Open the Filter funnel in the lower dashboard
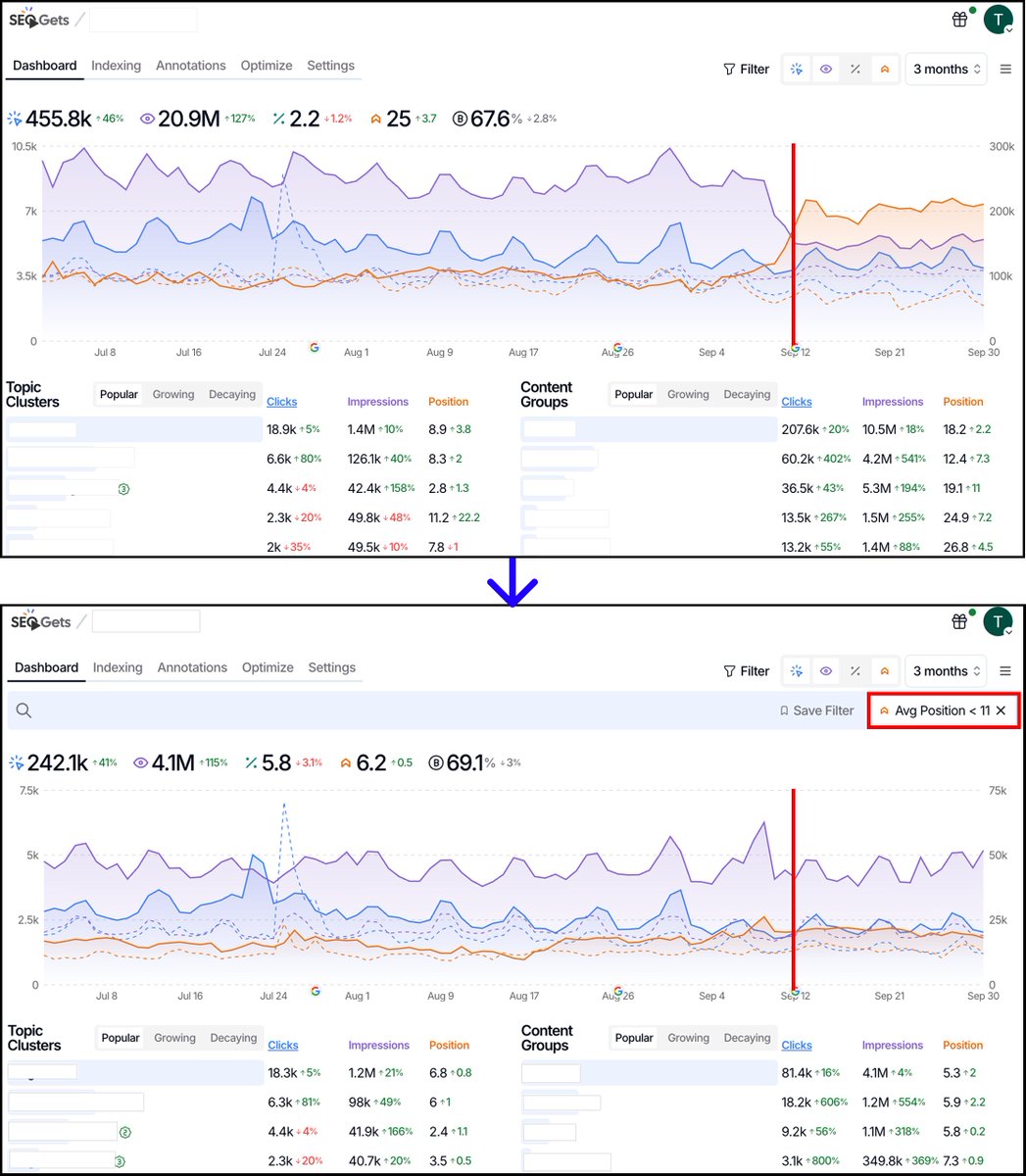 (746, 671)
